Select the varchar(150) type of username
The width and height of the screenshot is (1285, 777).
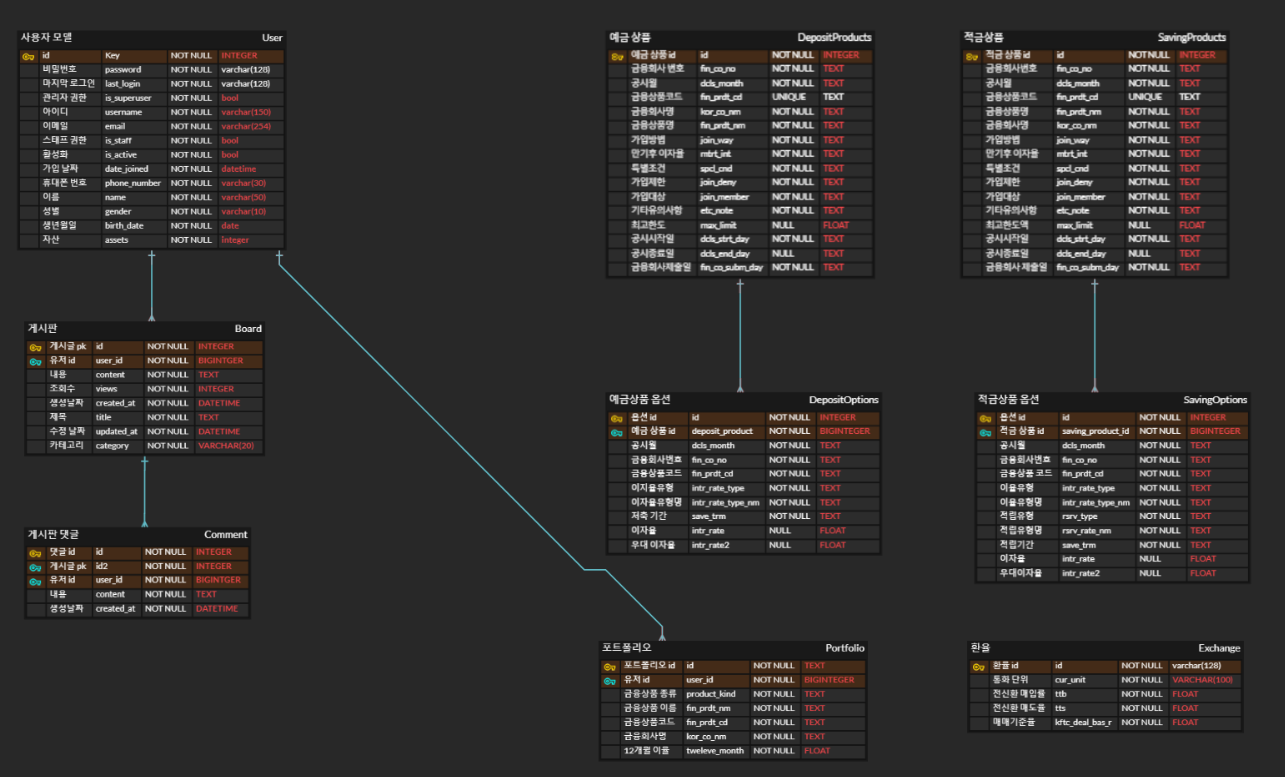click(246, 112)
